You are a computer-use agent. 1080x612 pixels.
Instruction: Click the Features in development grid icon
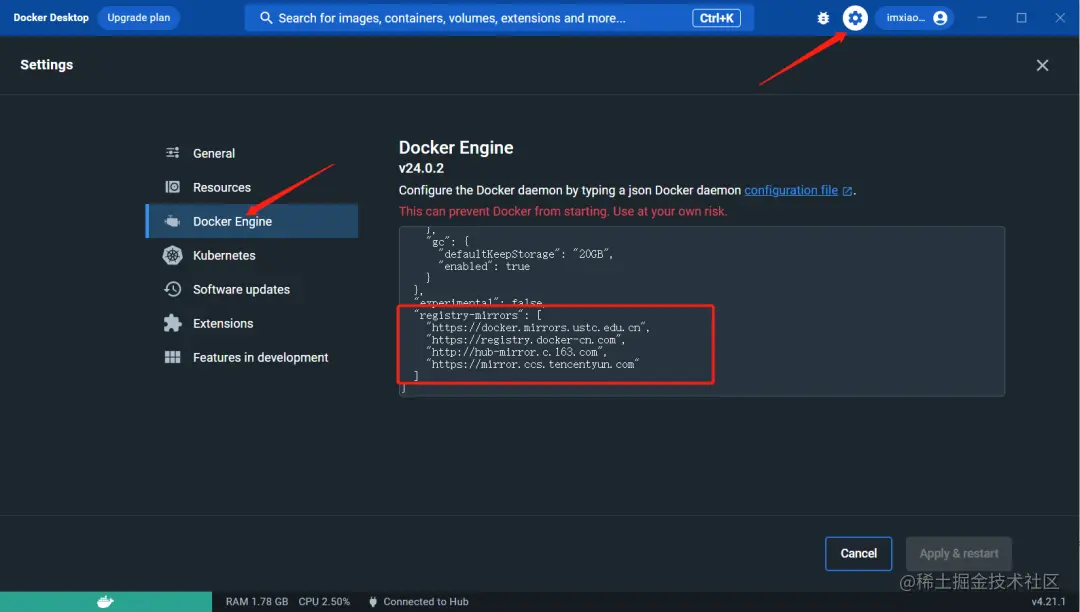pos(173,357)
